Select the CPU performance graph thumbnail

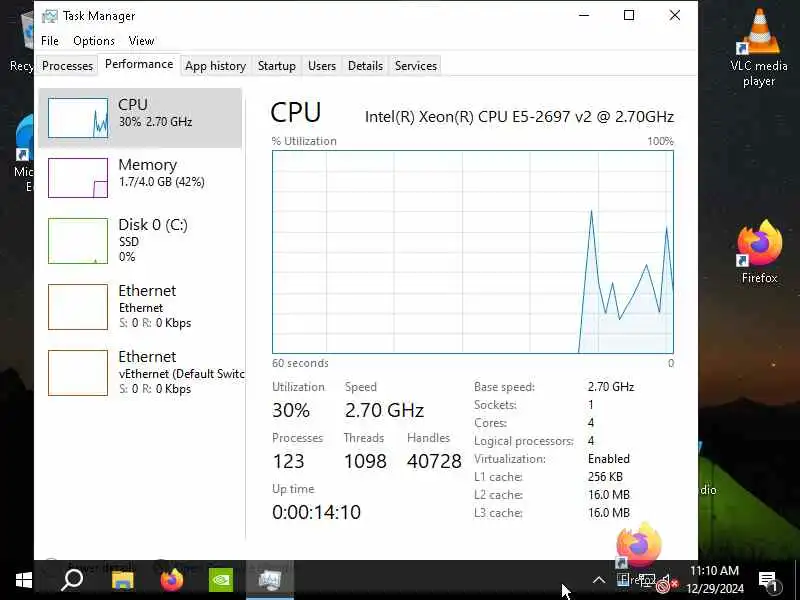78,118
